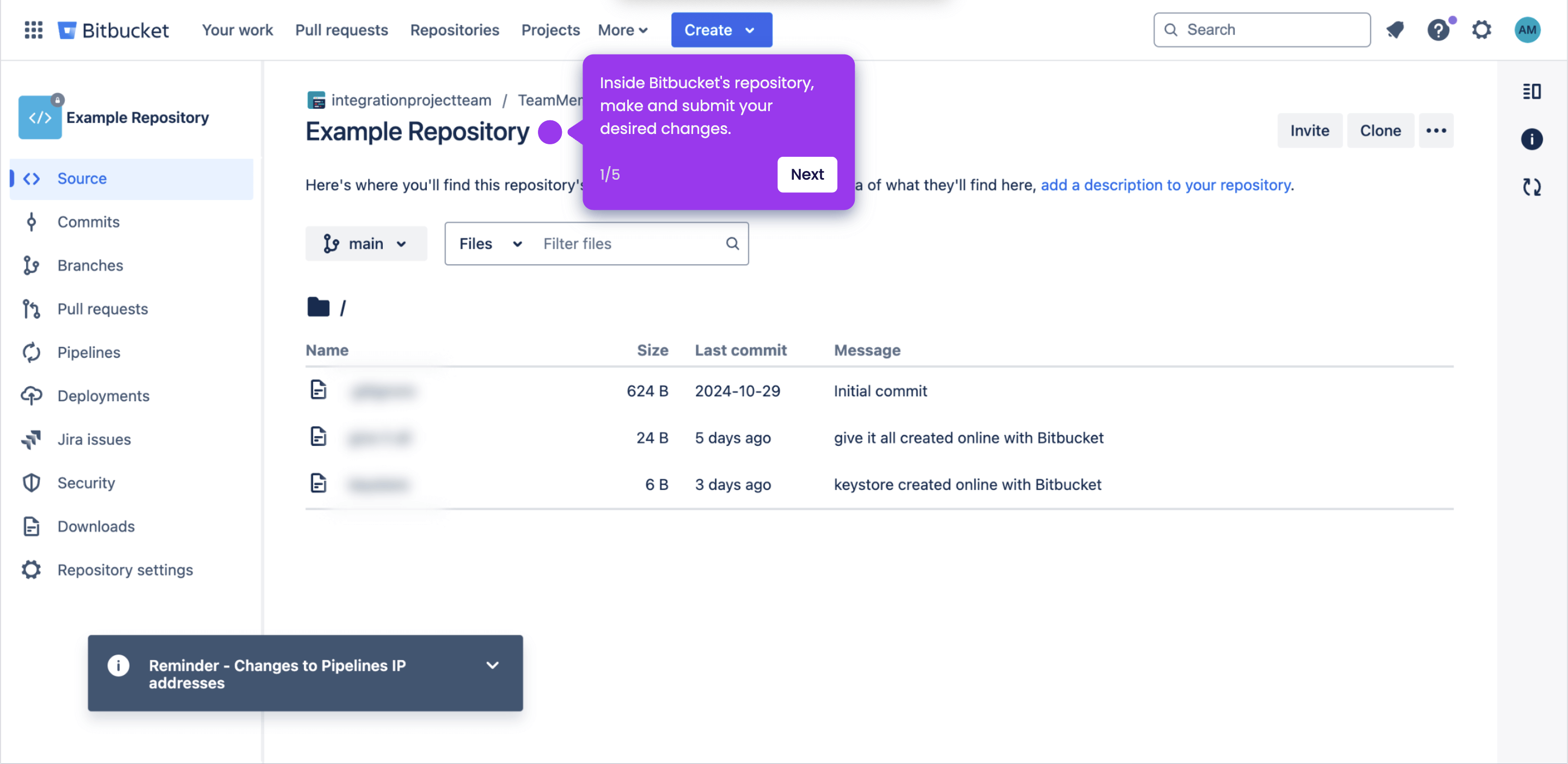Open the Create dropdown button

721,30
